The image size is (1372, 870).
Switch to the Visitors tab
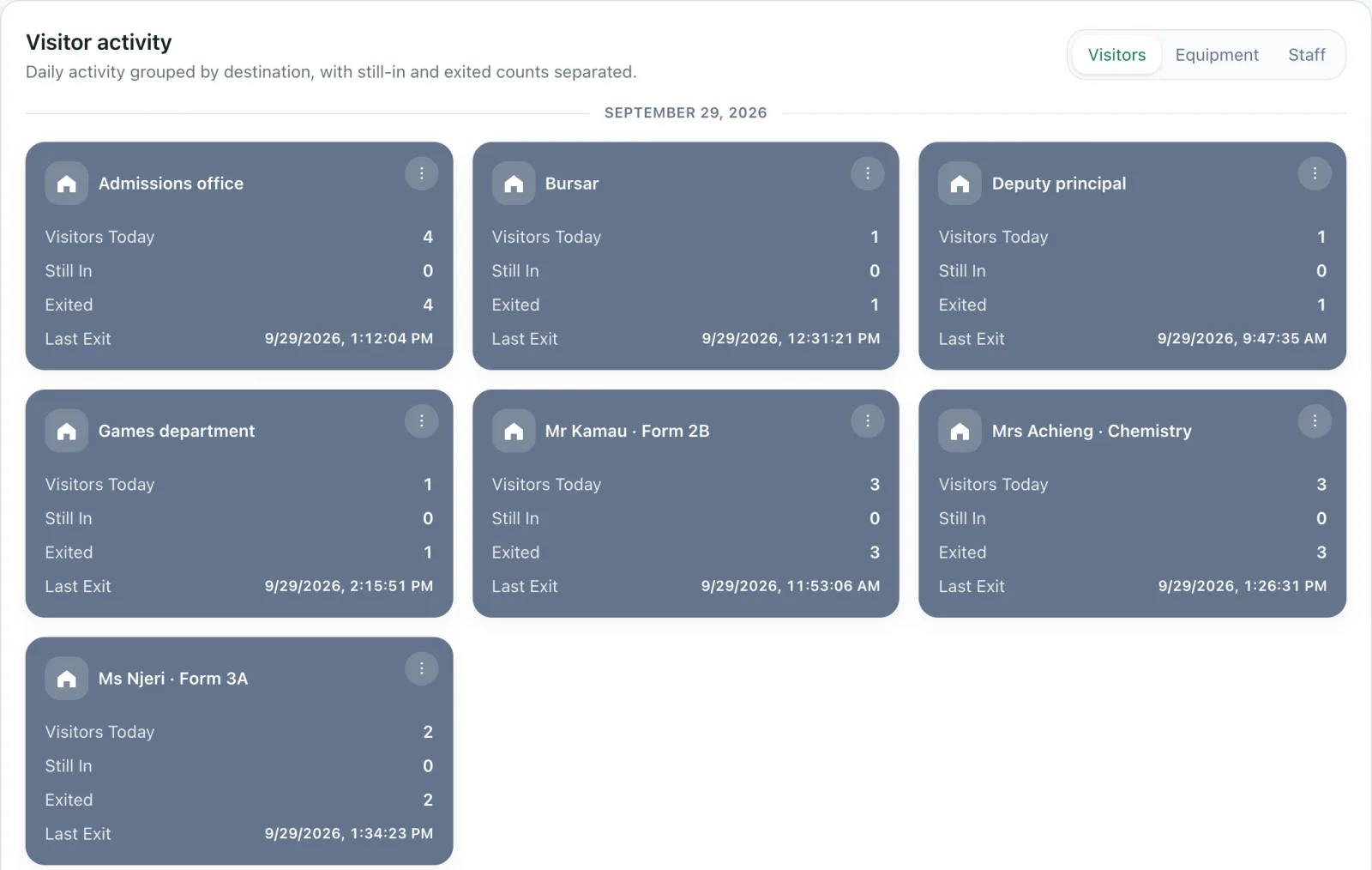[1116, 55]
